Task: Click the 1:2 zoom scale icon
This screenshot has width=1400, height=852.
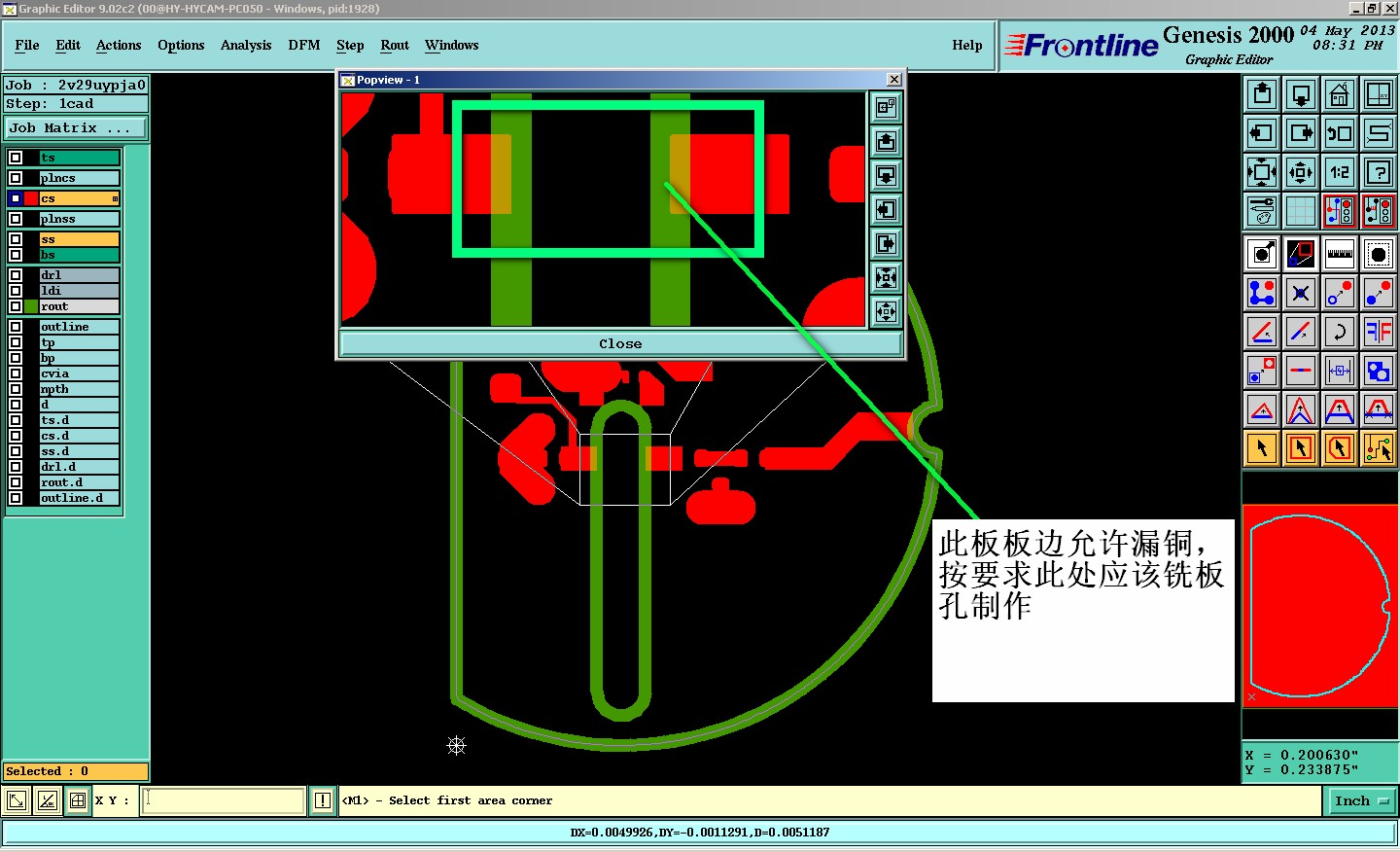Action: point(1340,172)
